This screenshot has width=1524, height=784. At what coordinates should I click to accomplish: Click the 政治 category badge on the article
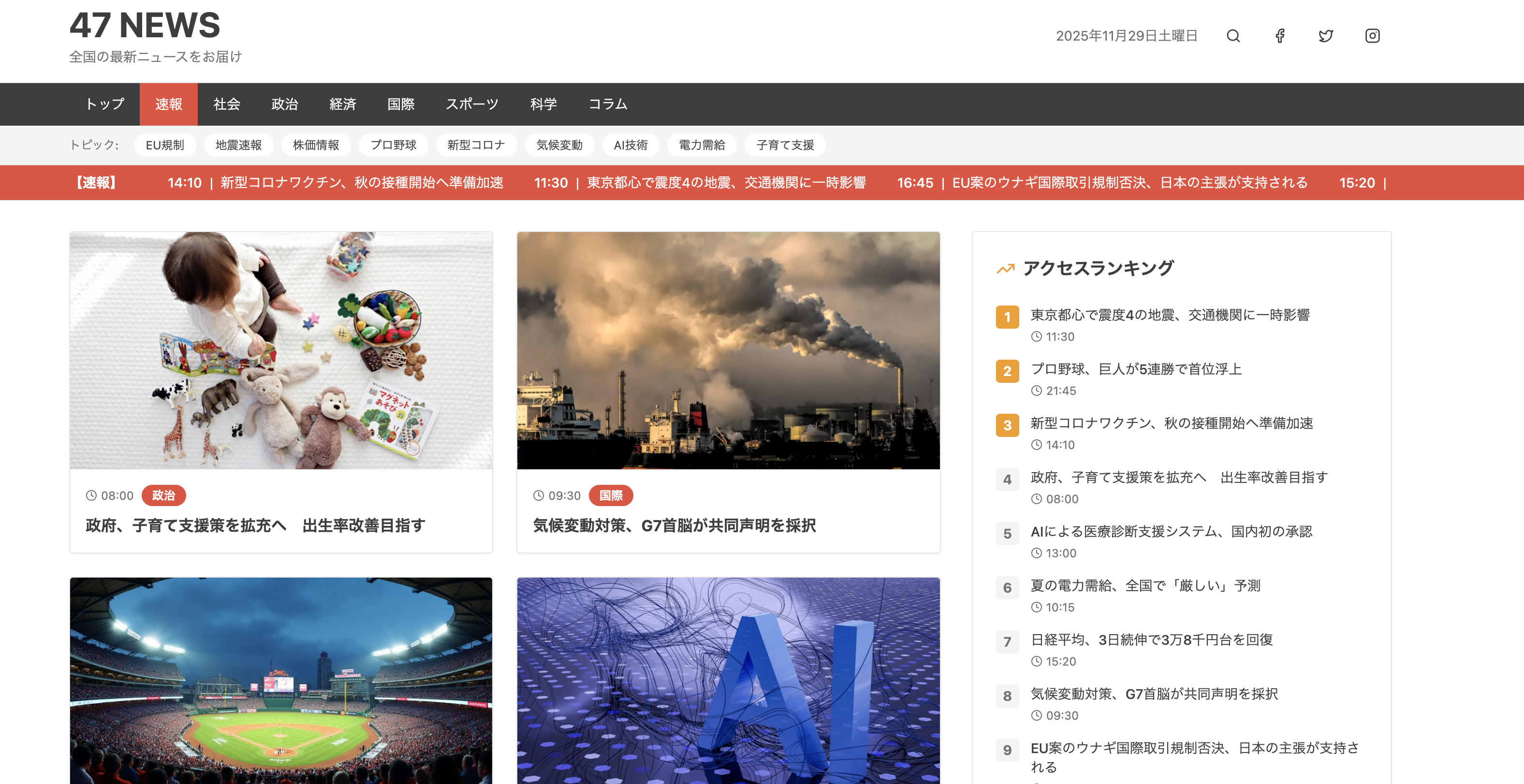tap(163, 495)
